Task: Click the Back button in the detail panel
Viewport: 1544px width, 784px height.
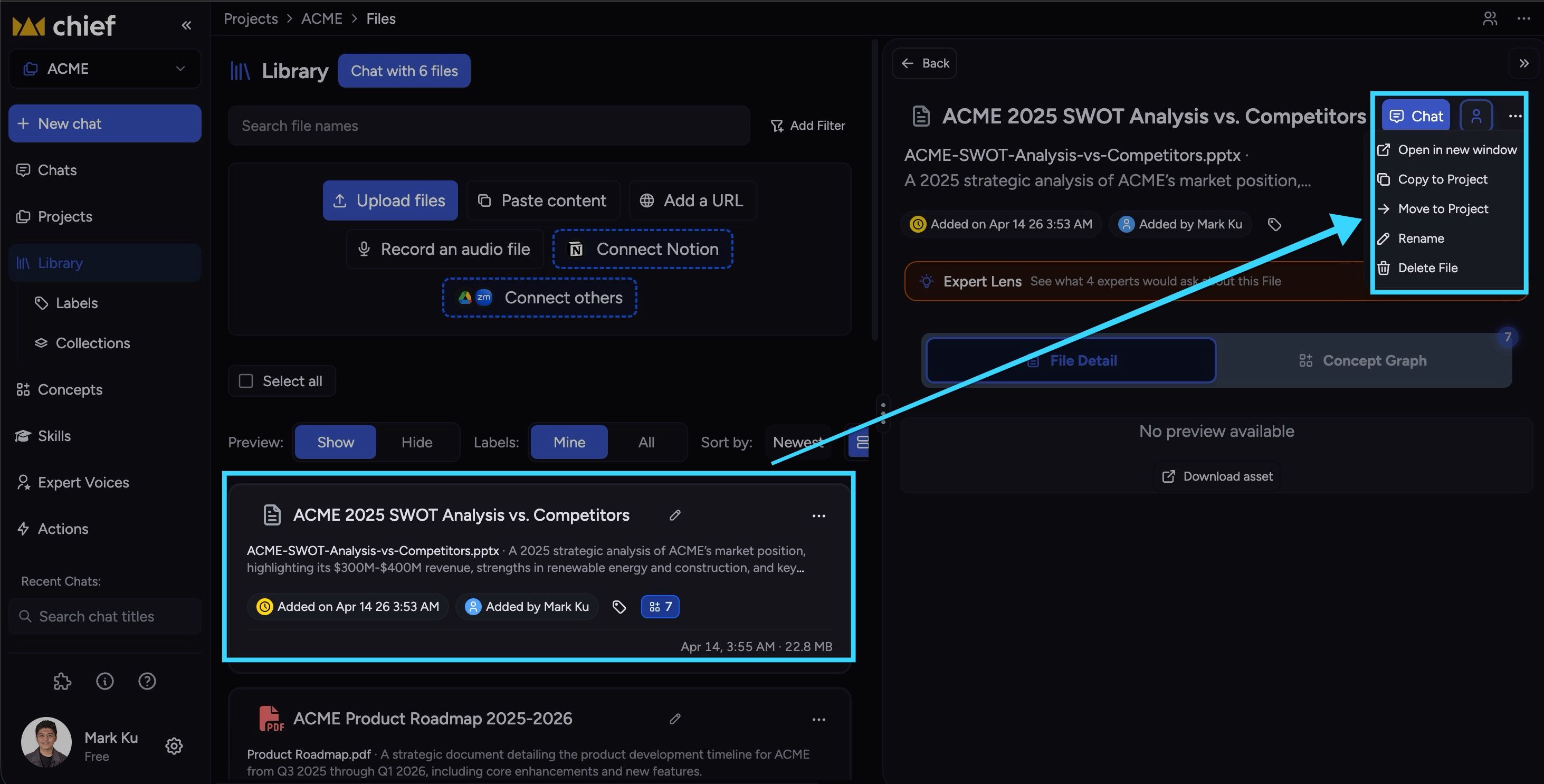Action: click(925, 63)
